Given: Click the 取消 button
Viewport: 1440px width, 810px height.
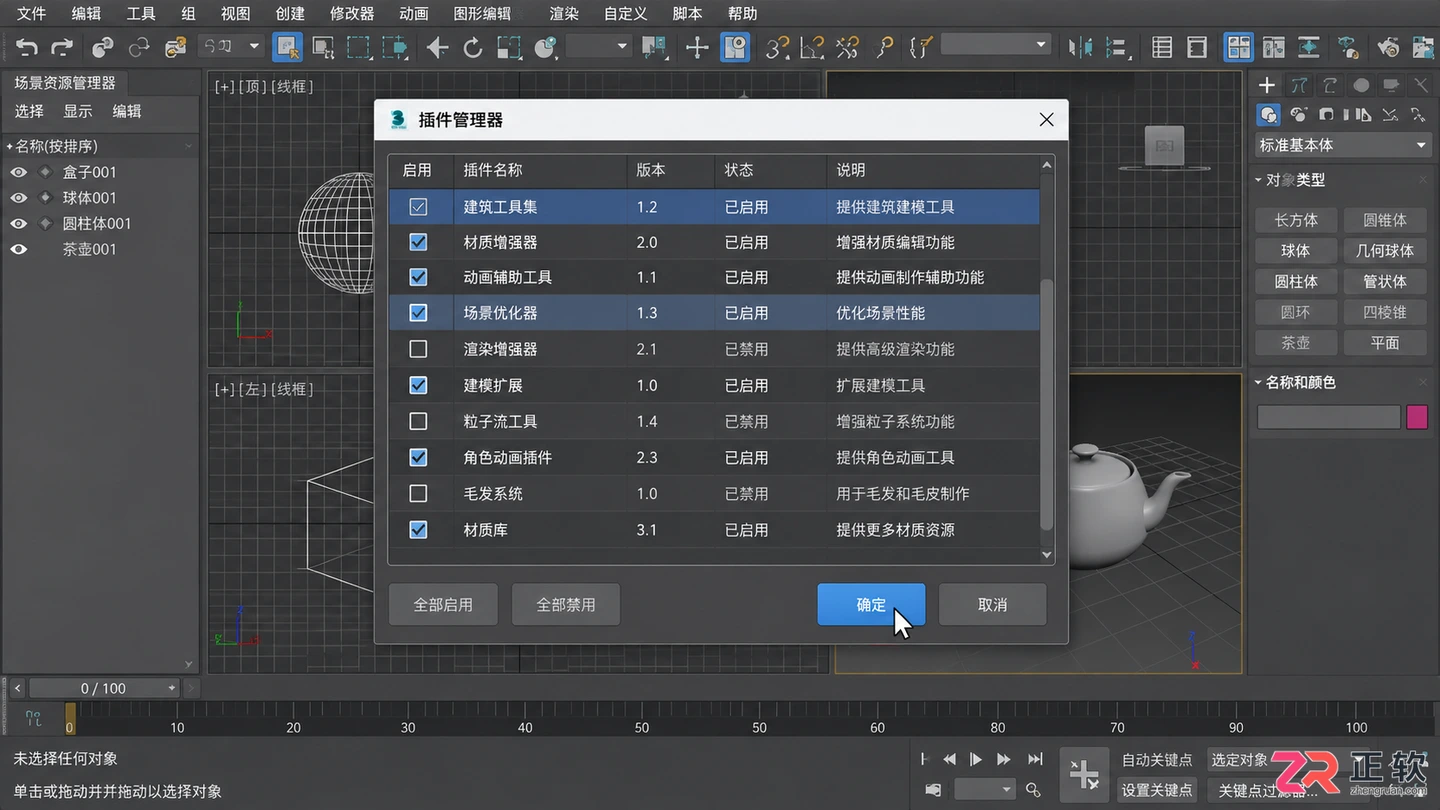Looking at the screenshot, I should click(992, 604).
